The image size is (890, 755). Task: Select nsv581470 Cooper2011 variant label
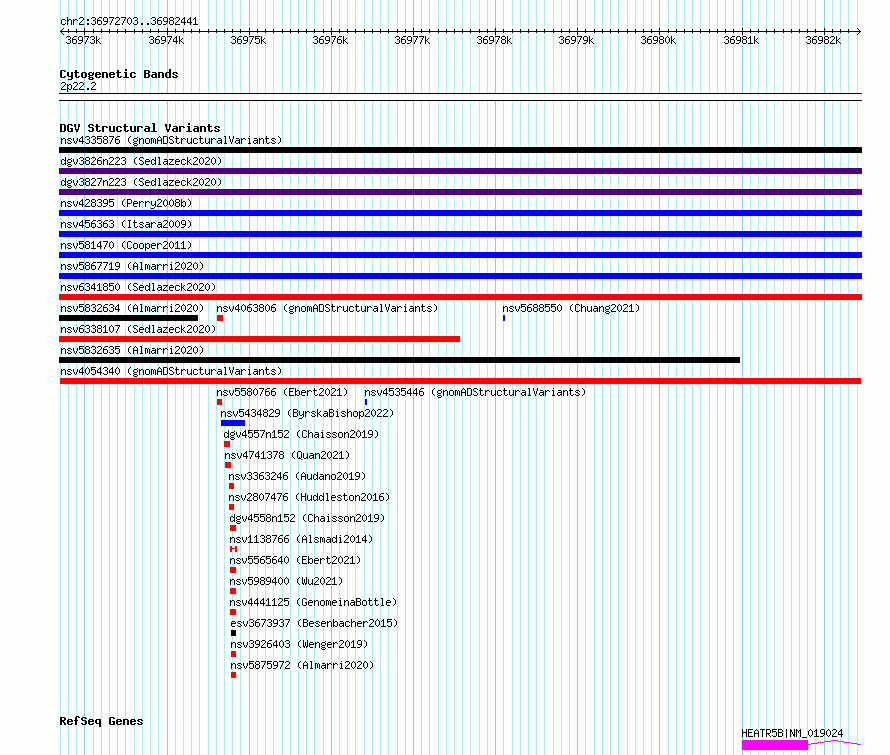point(126,245)
